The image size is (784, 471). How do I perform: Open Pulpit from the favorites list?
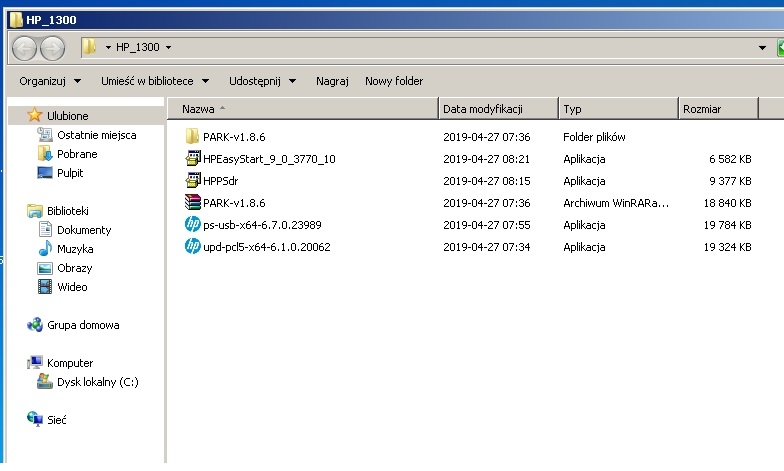click(70, 173)
